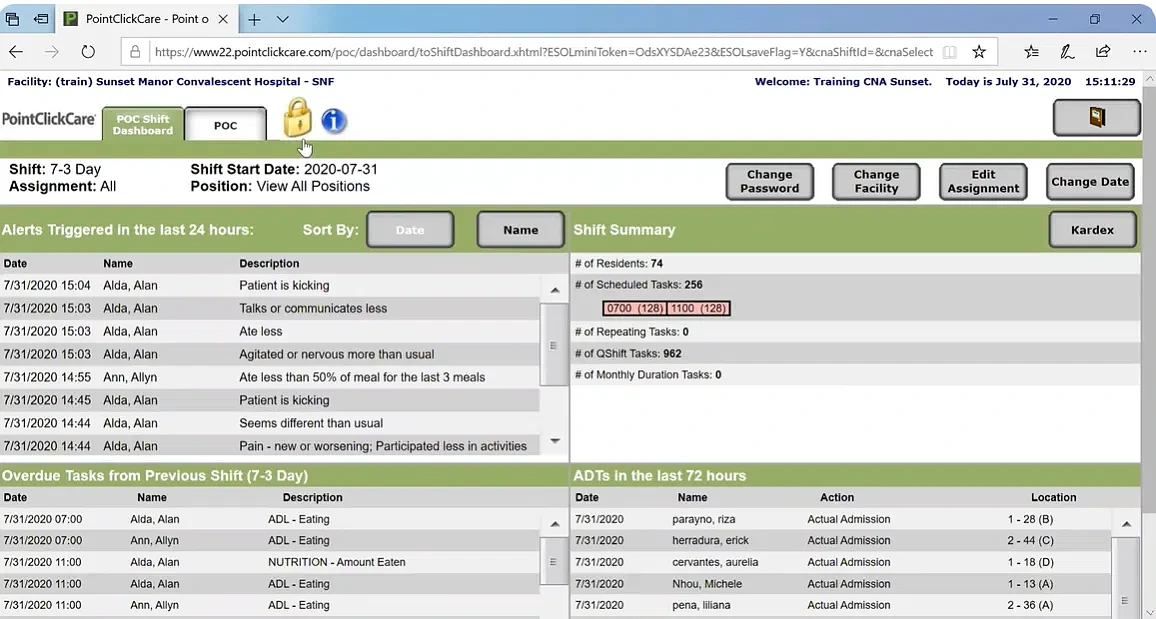Screen dimensions: 1156x619
Task: Select 'Agitated or nervous more than usual' alert
Action: coord(270,354)
